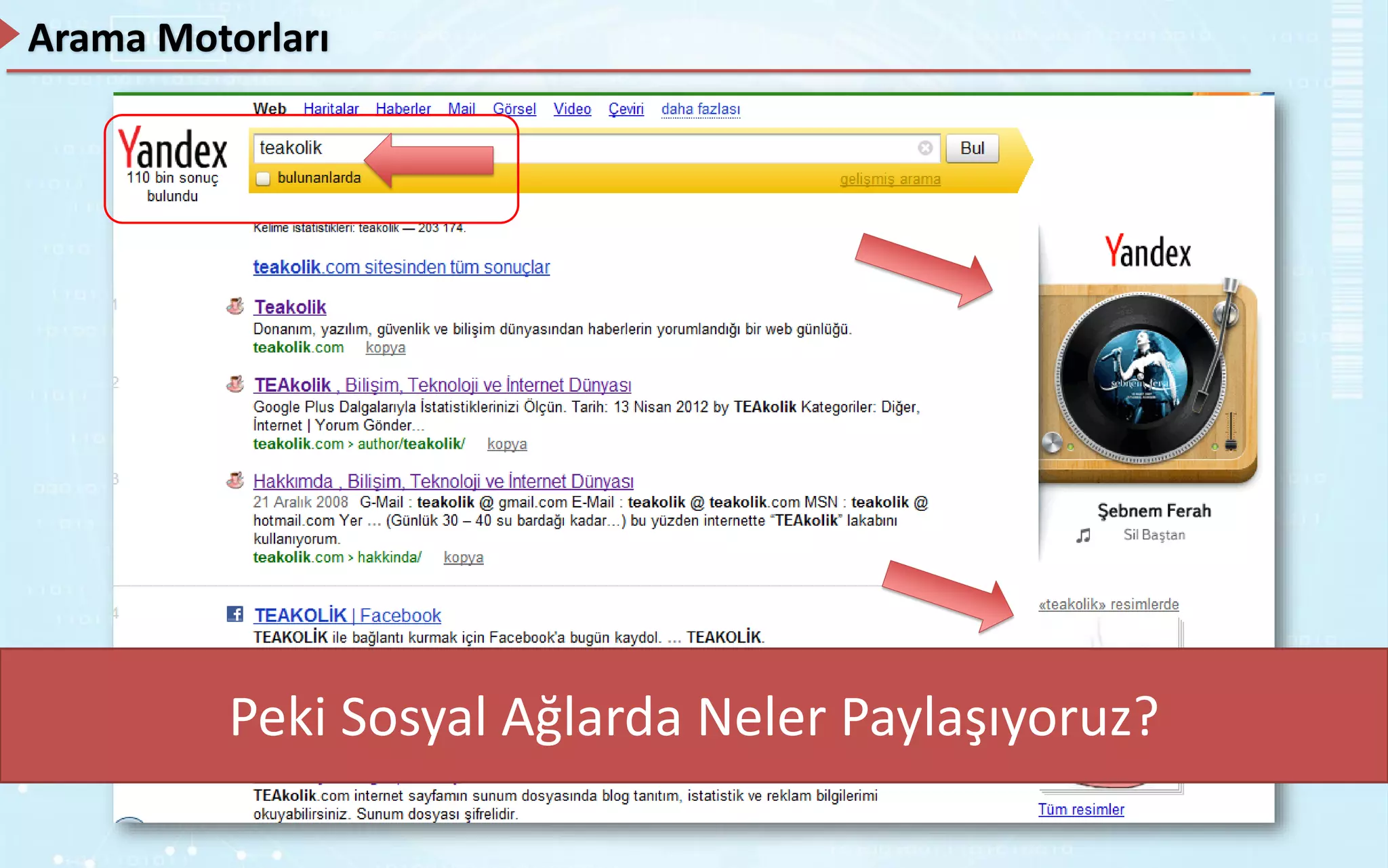Image resolution: width=1388 pixels, height=868 pixels.
Task: Switch to the Video tab
Action: (x=572, y=108)
